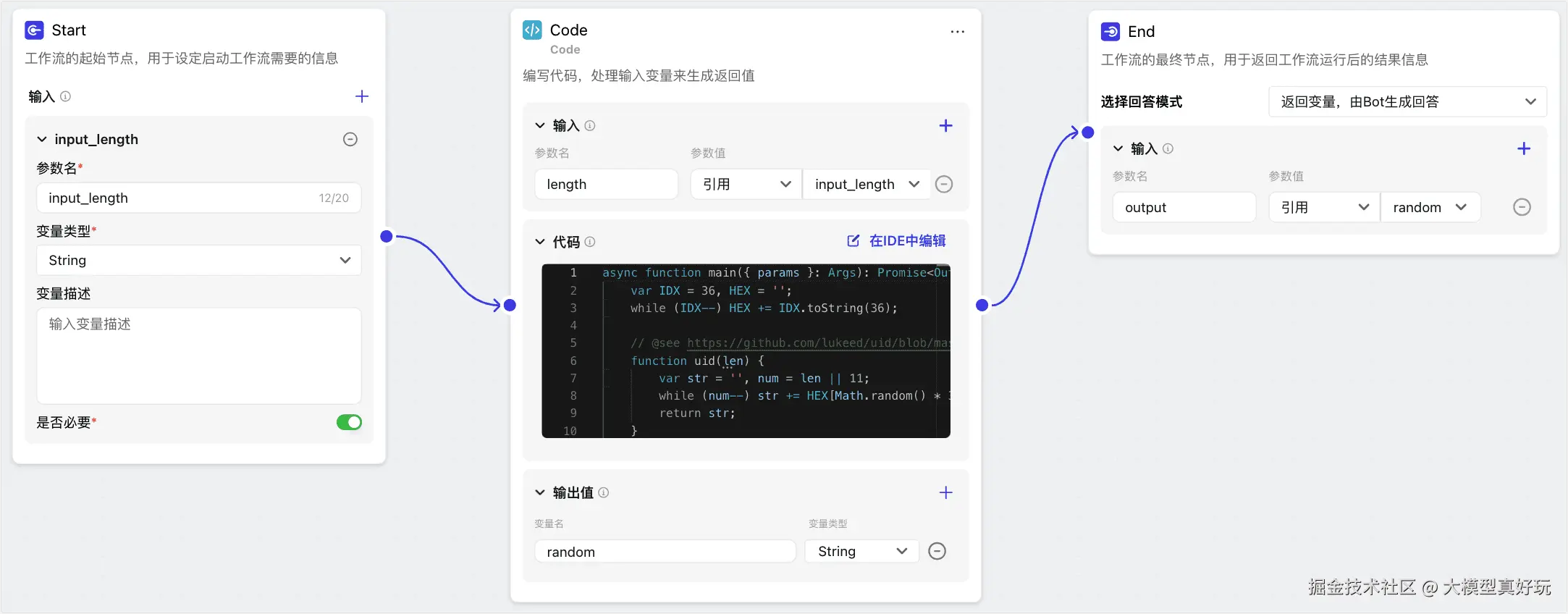This screenshot has height=614, width=1568.
Task: Collapse the 输出值 section
Action: pos(540,493)
